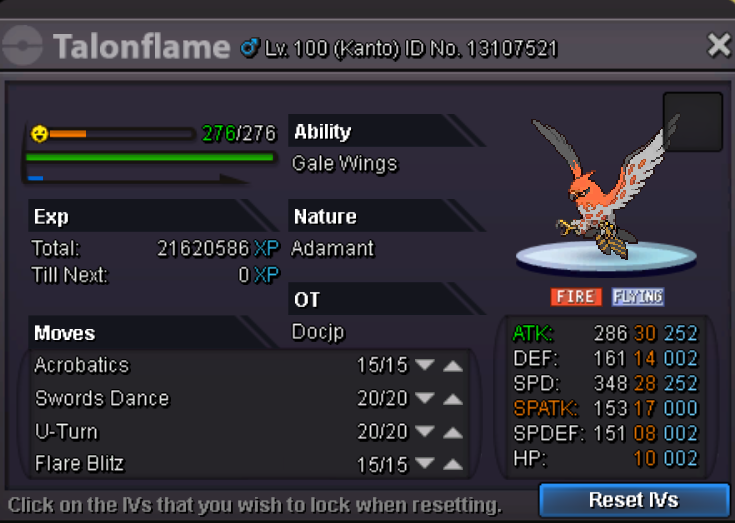This screenshot has width=735, height=523.
Task: Move U-Turn down with its arrow
Action: pyautogui.click(x=425, y=431)
